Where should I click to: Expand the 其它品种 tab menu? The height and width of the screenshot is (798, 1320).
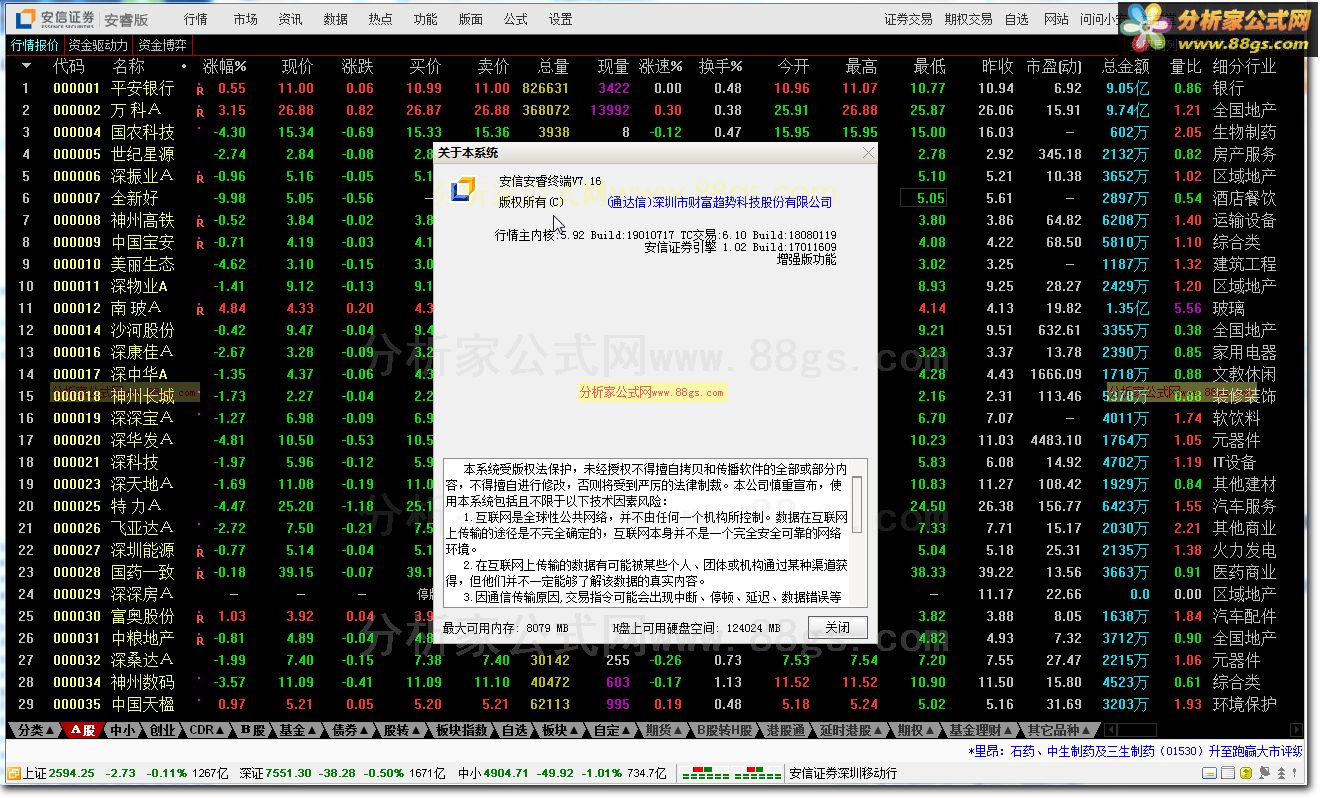point(1060,730)
